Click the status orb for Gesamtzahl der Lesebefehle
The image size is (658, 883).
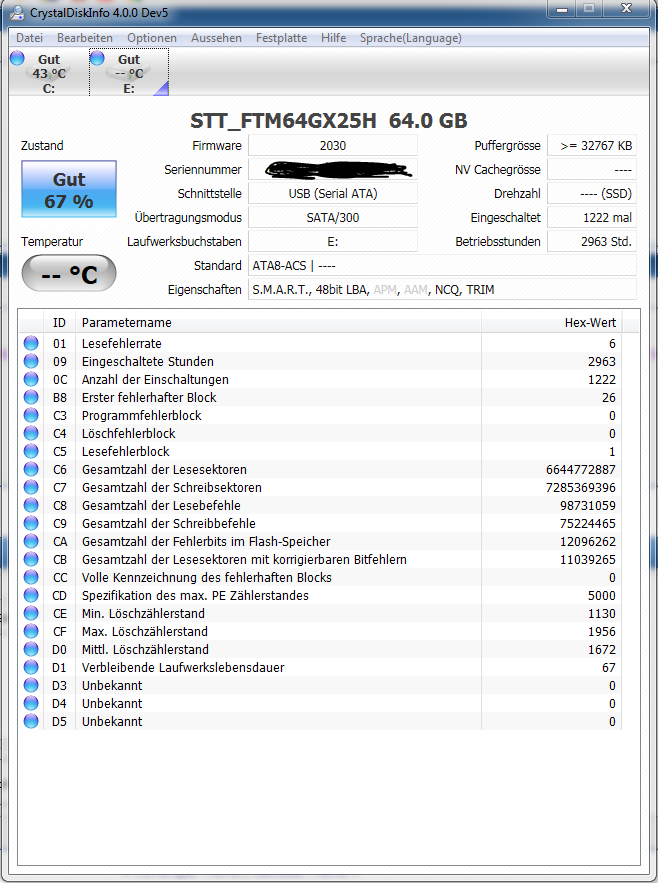pos(31,505)
